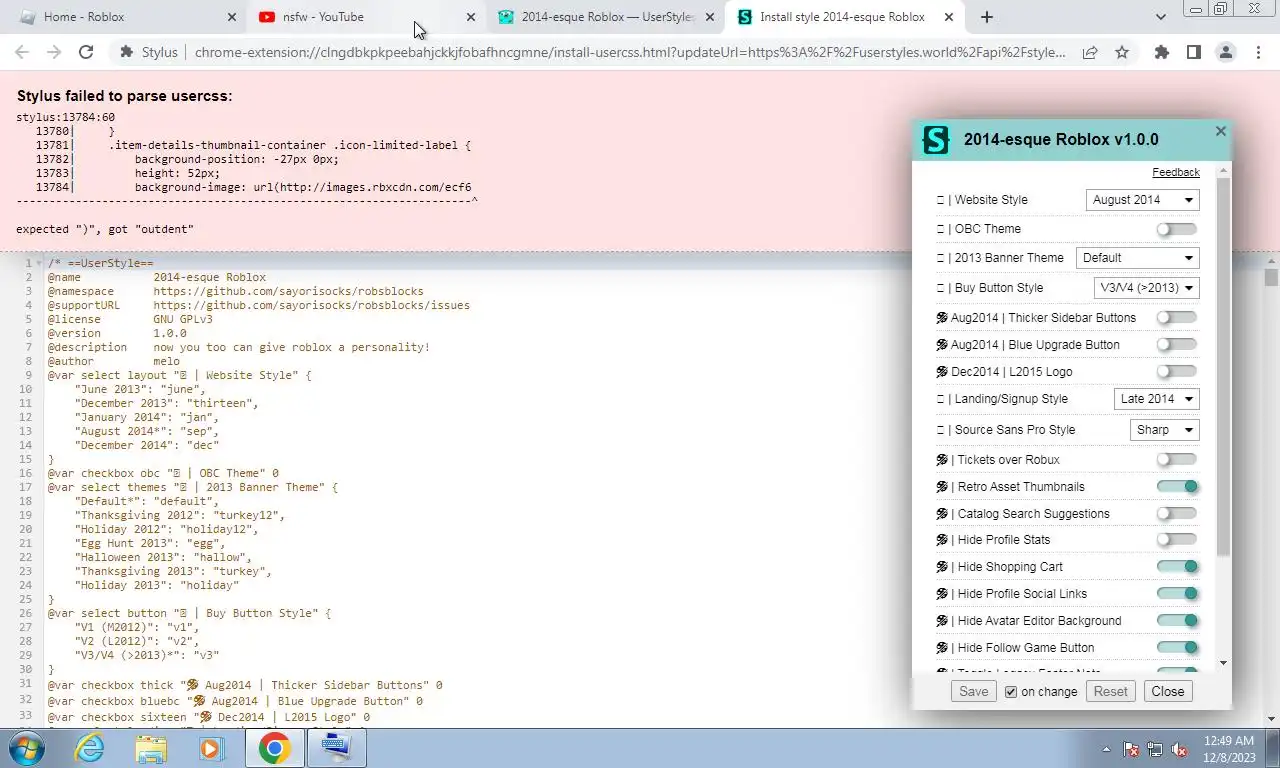Open the Extensions puzzle icon
The width and height of the screenshot is (1280, 768).
tap(1161, 53)
